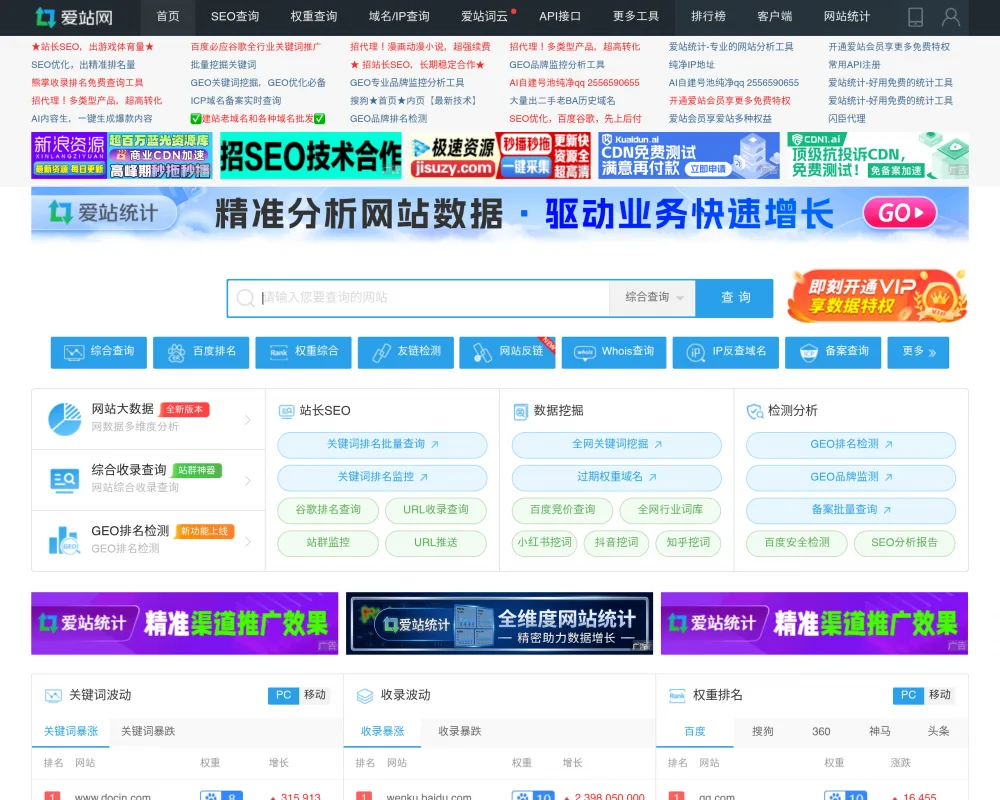Image resolution: width=1000 pixels, height=800 pixels.
Task: Expand the 综合收录查询 row chevron
Action: [247, 480]
